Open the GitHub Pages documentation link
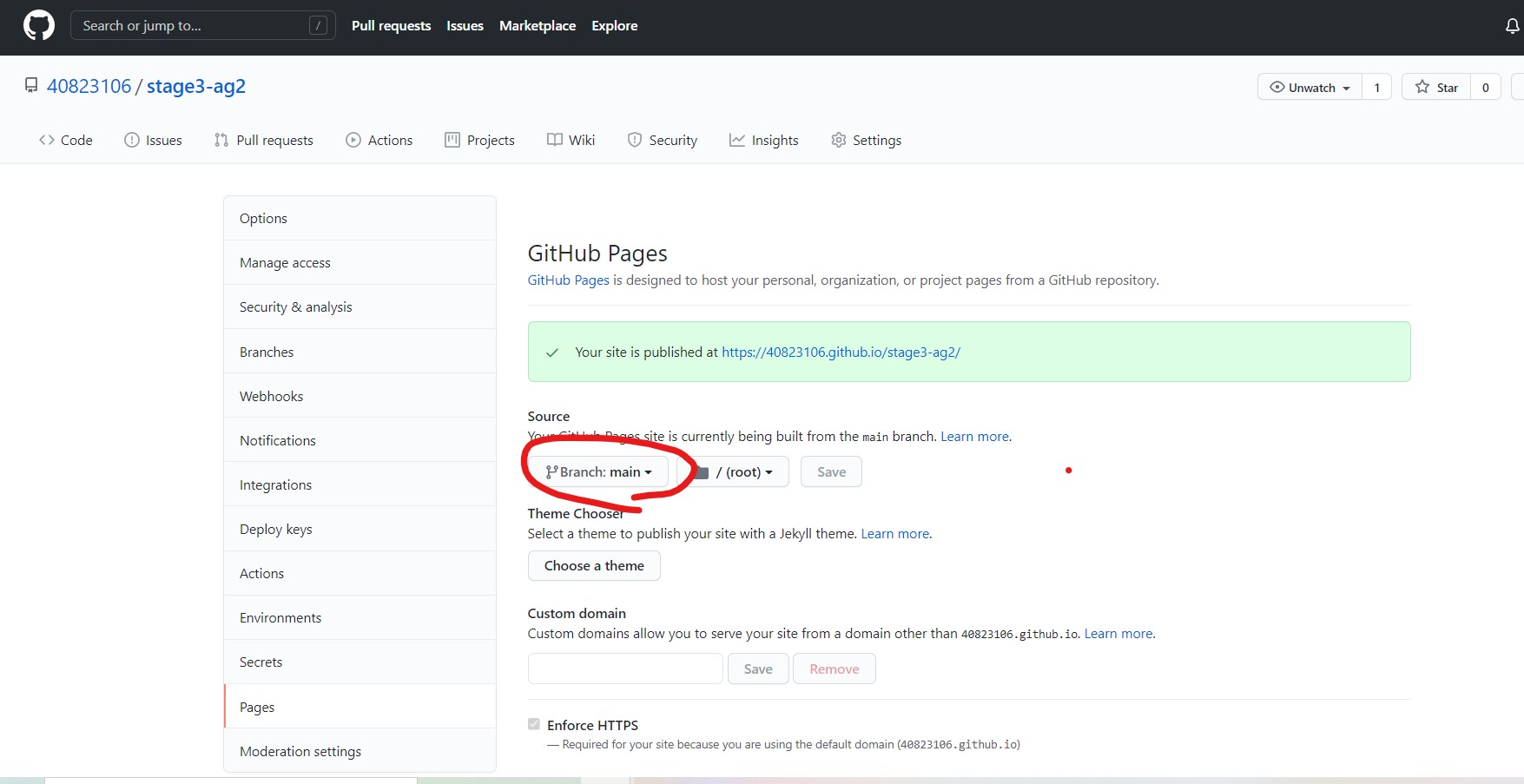 tap(568, 280)
